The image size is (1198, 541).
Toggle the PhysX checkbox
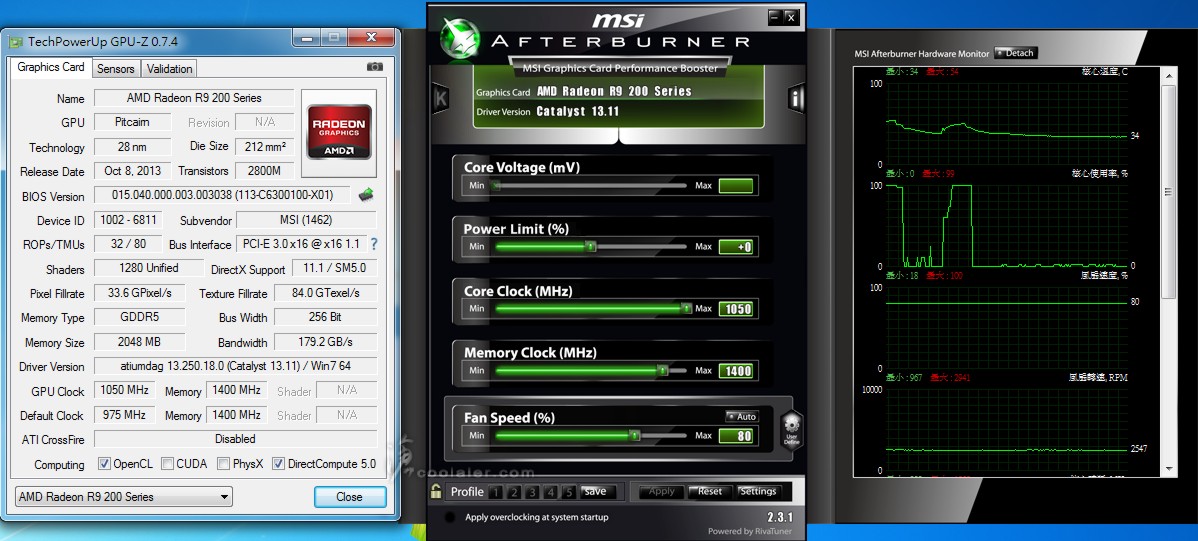click(x=223, y=464)
